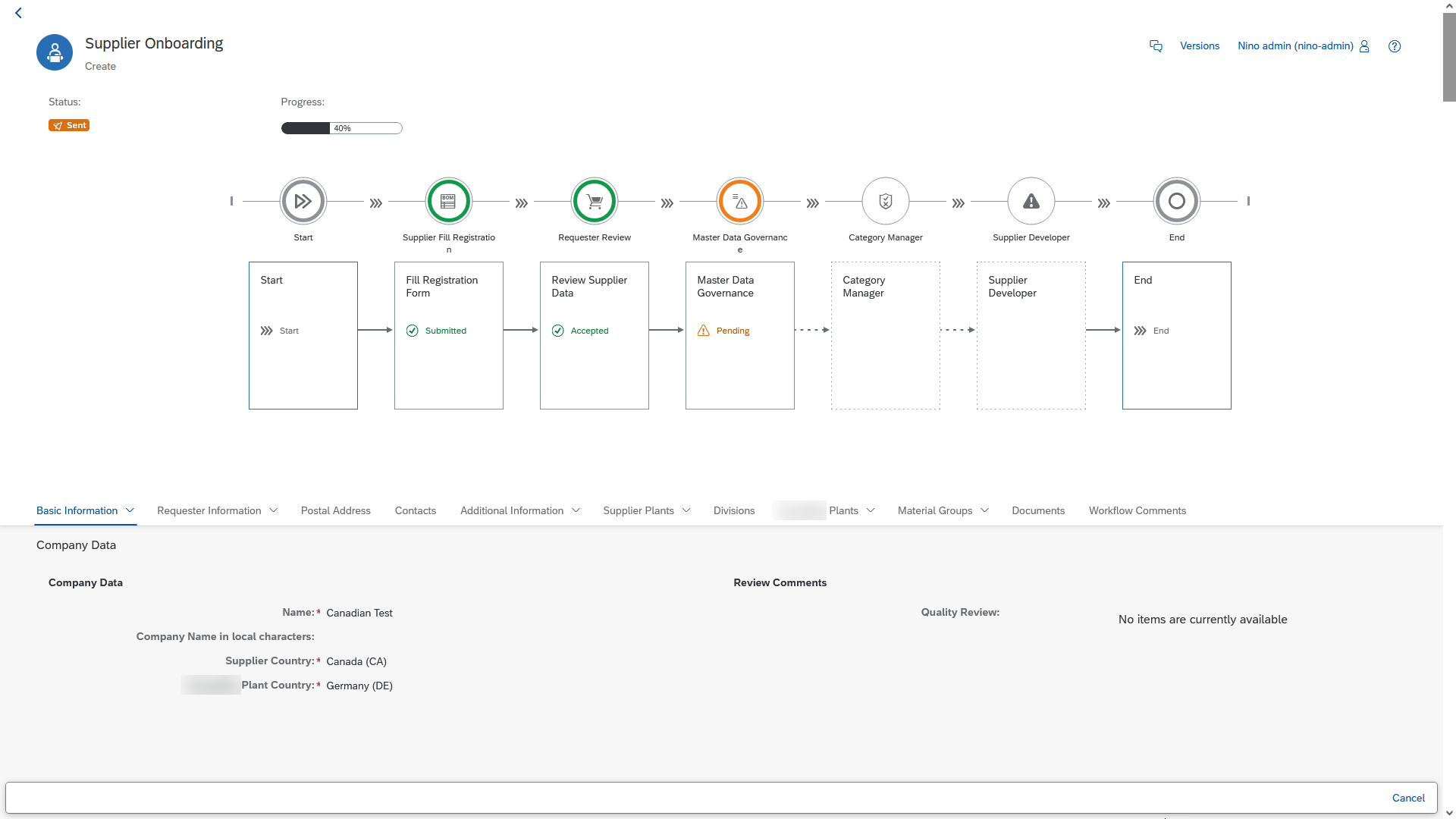The width and height of the screenshot is (1456, 819).
Task: Click the help question mark icon
Action: (1394, 46)
